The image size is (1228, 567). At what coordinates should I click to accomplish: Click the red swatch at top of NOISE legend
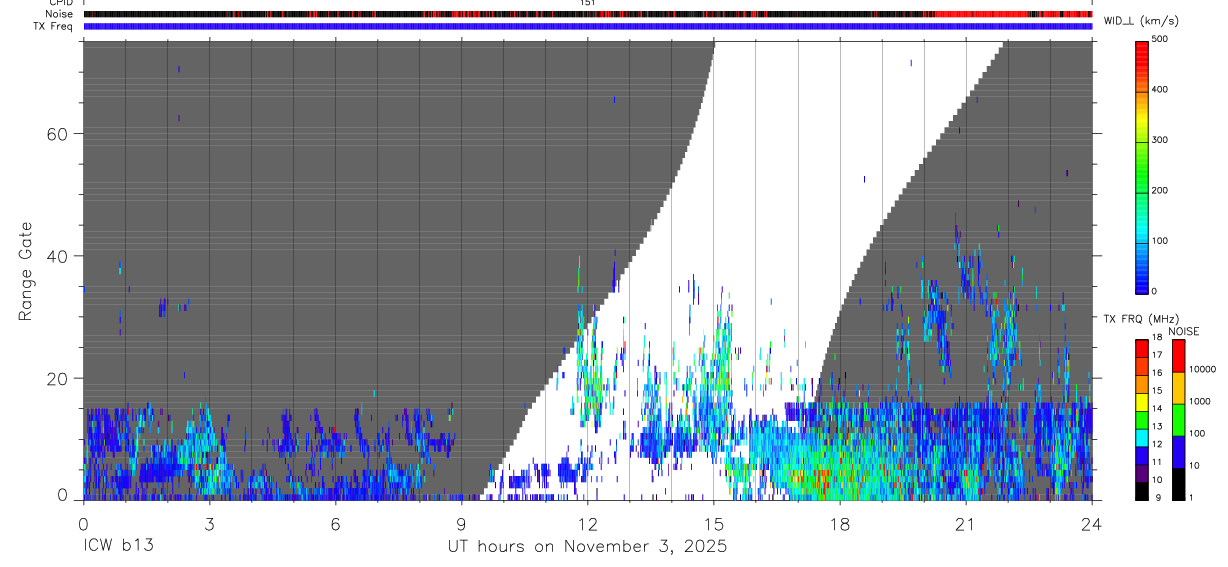[x=1179, y=356]
